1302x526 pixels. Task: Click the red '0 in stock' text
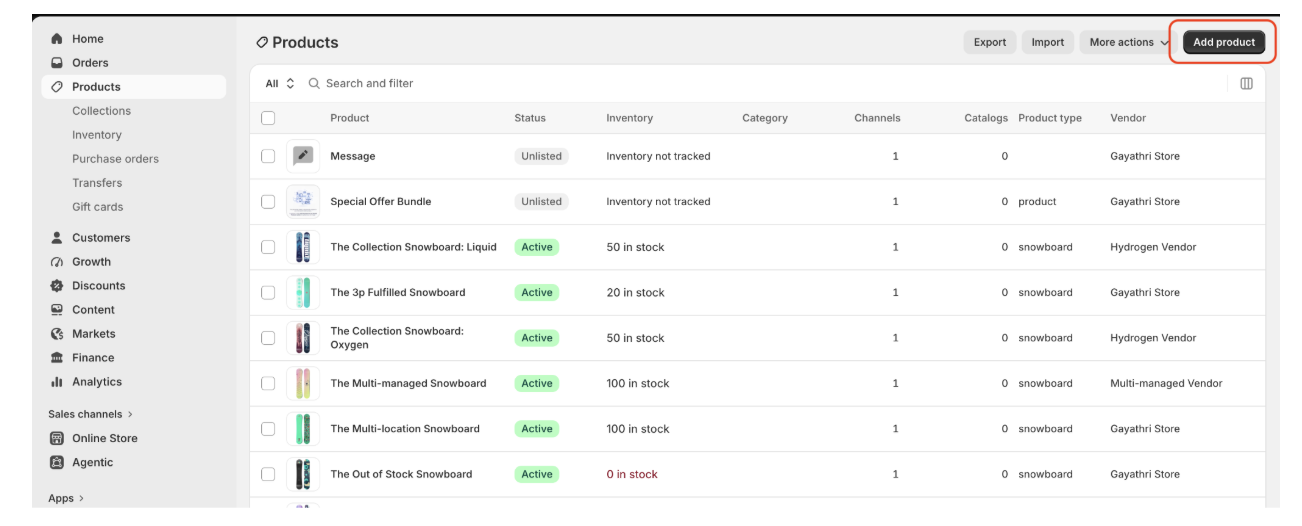pos(632,474)
